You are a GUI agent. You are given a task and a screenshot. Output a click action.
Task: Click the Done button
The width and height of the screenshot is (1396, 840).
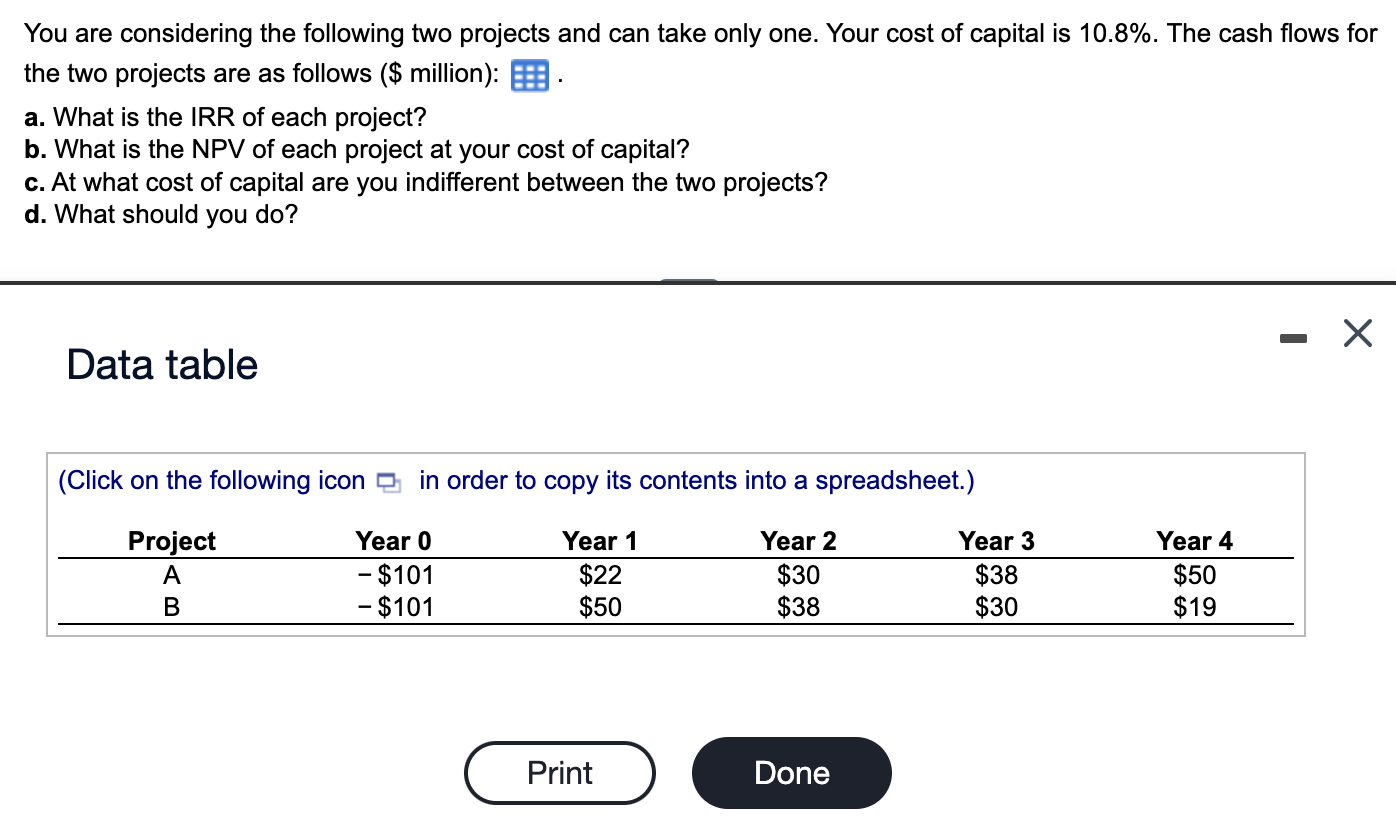791,772
